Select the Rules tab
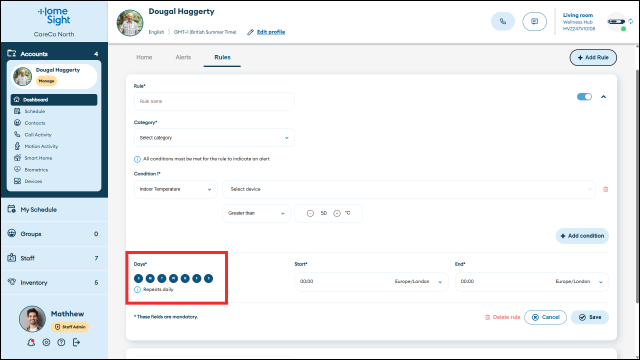This screenshot has height=360, width=640. tap(222, 57)
